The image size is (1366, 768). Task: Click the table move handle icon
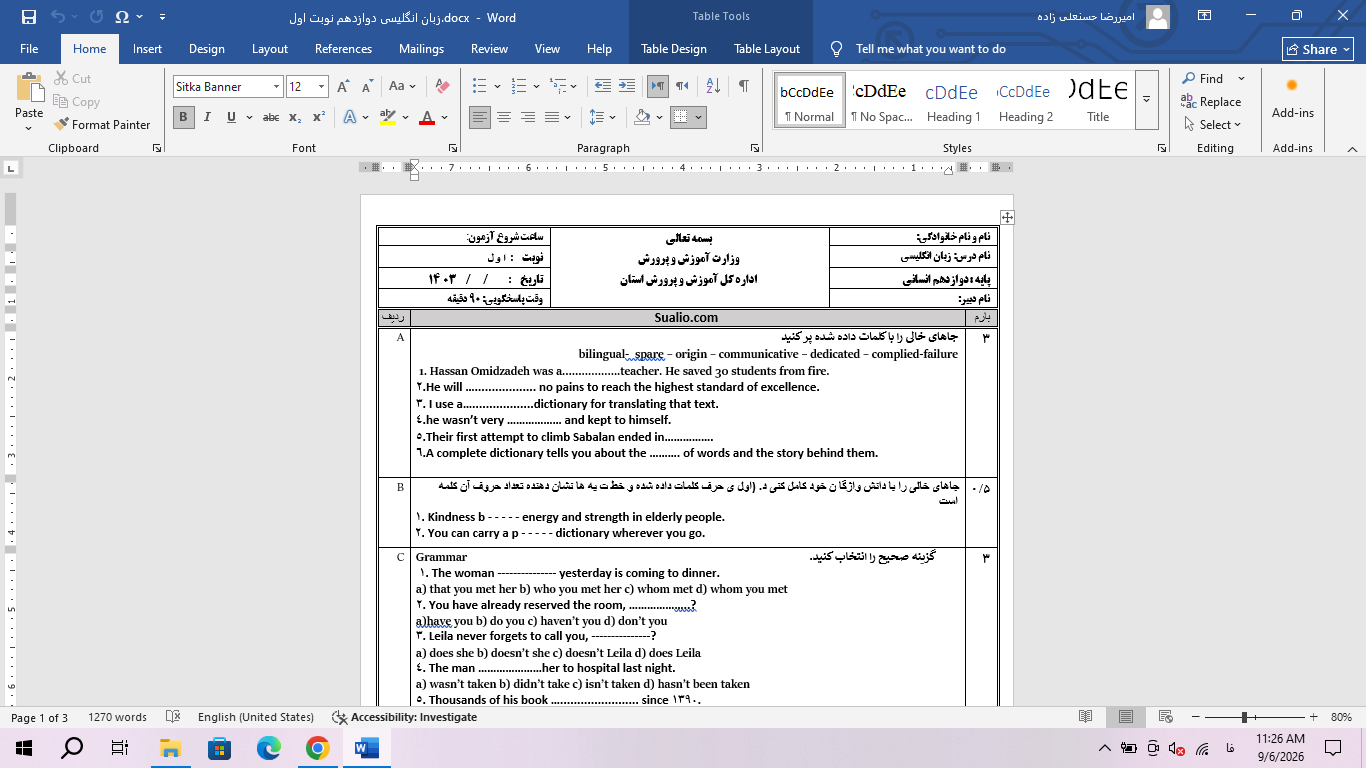coord(1007,217)
